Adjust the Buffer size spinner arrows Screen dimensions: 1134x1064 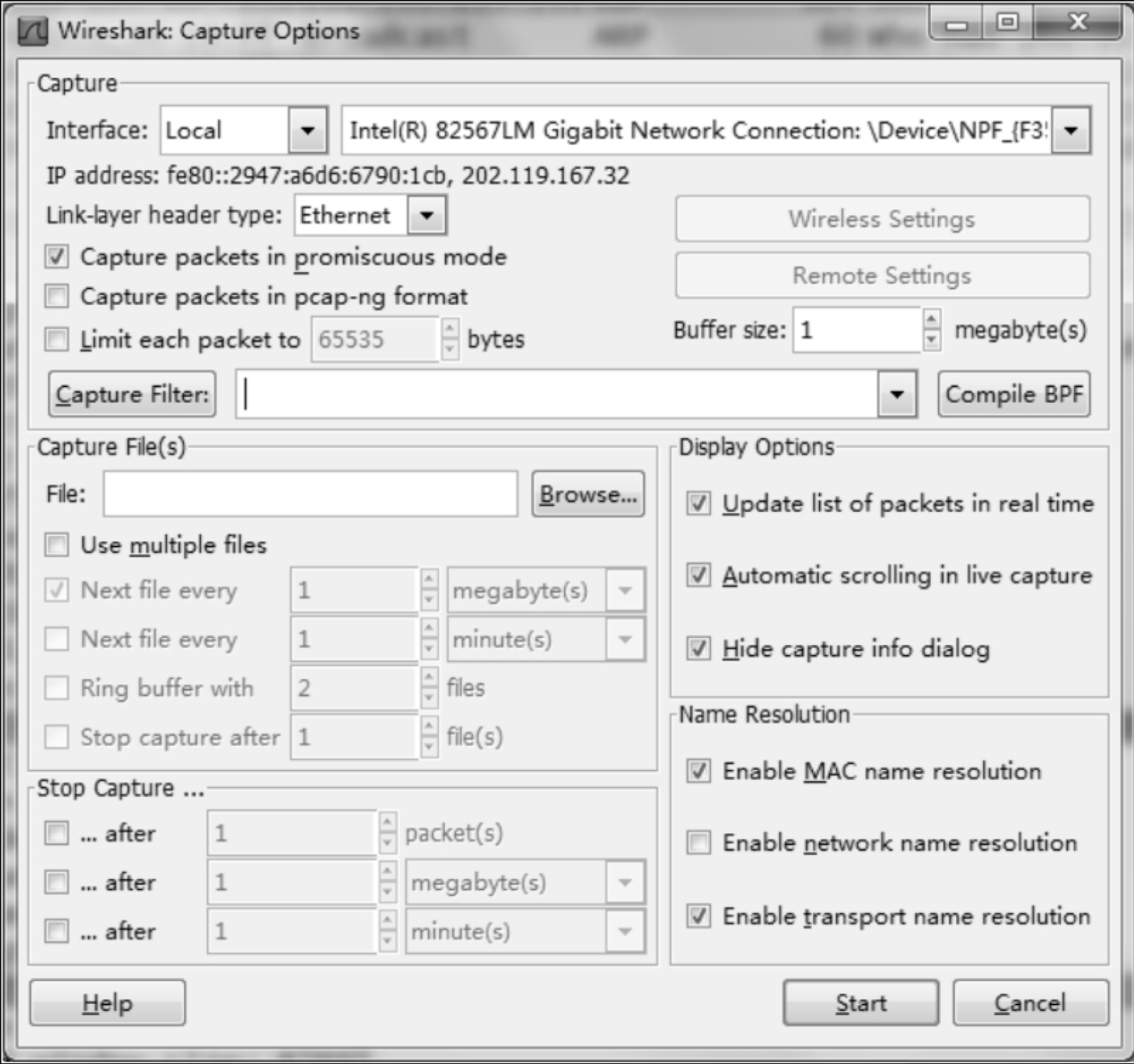[x=932, y=330]
